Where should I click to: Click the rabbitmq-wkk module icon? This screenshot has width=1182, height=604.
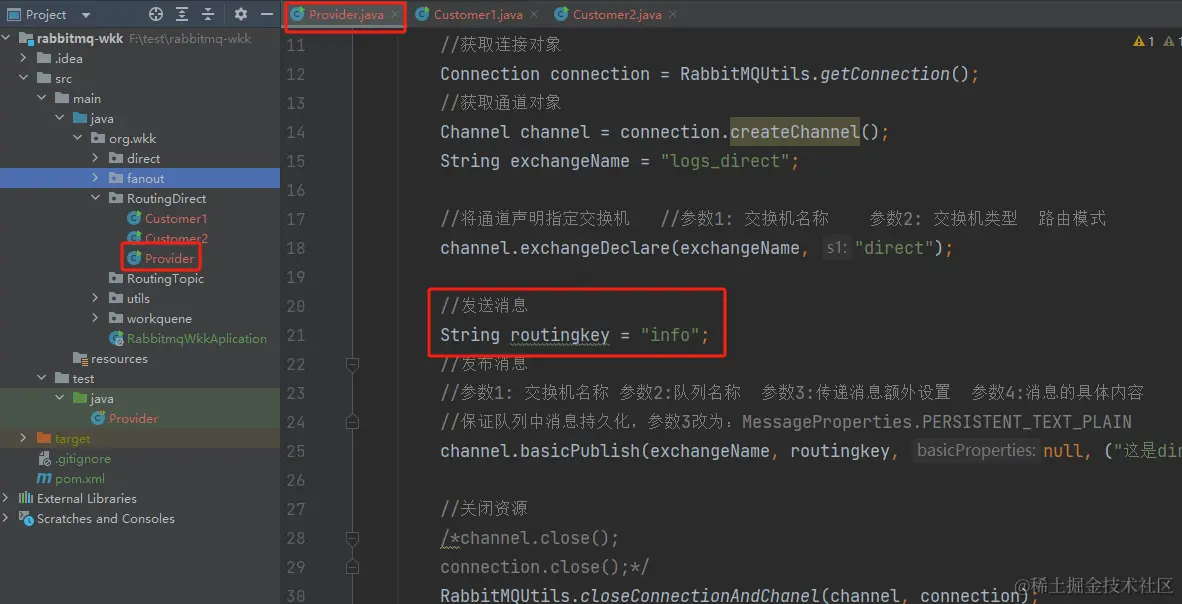[x=26, y=38]
